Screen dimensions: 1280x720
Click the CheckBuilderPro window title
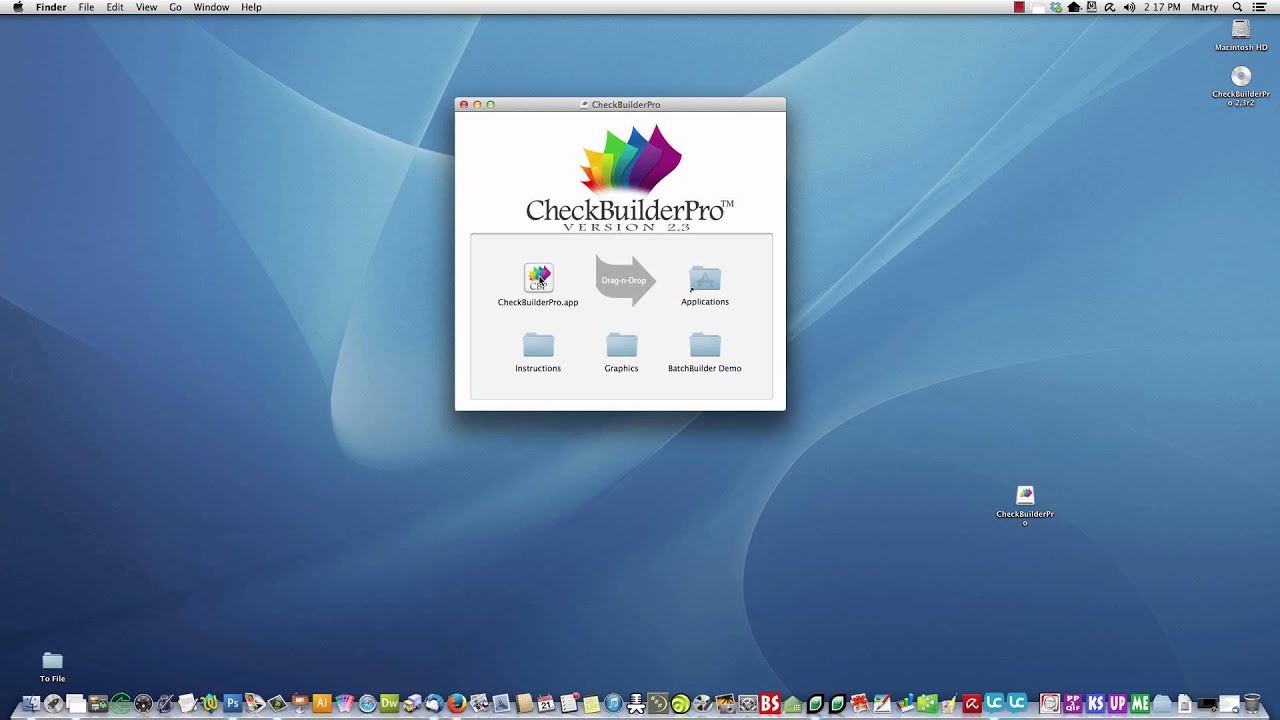coord(626,104)
